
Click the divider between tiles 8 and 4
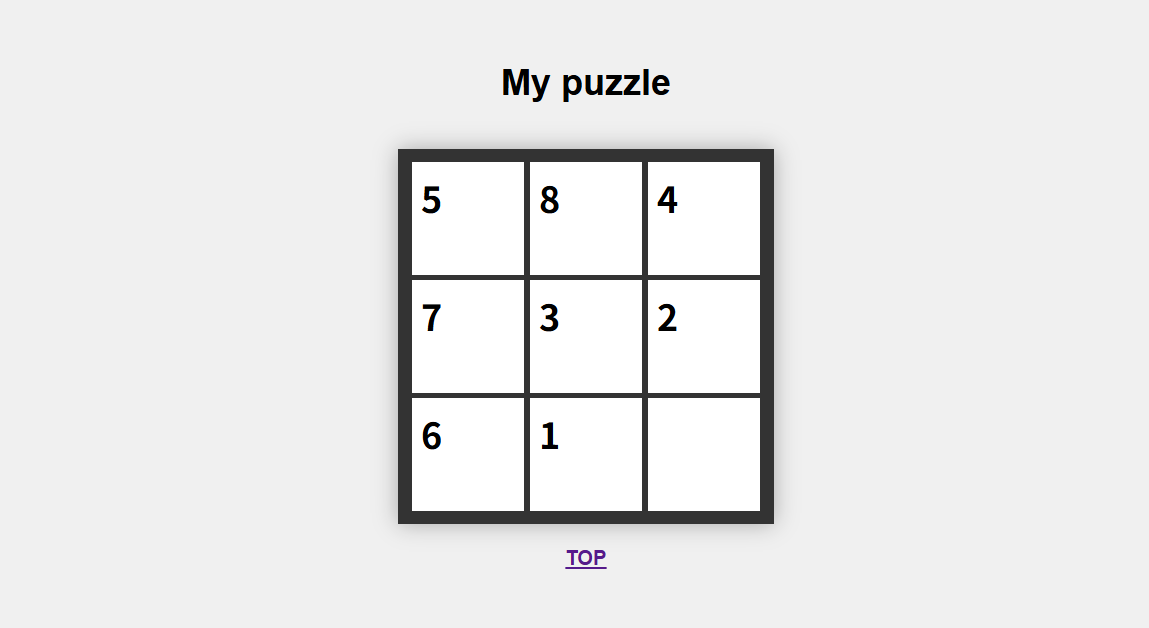click(x=645, y=218)
